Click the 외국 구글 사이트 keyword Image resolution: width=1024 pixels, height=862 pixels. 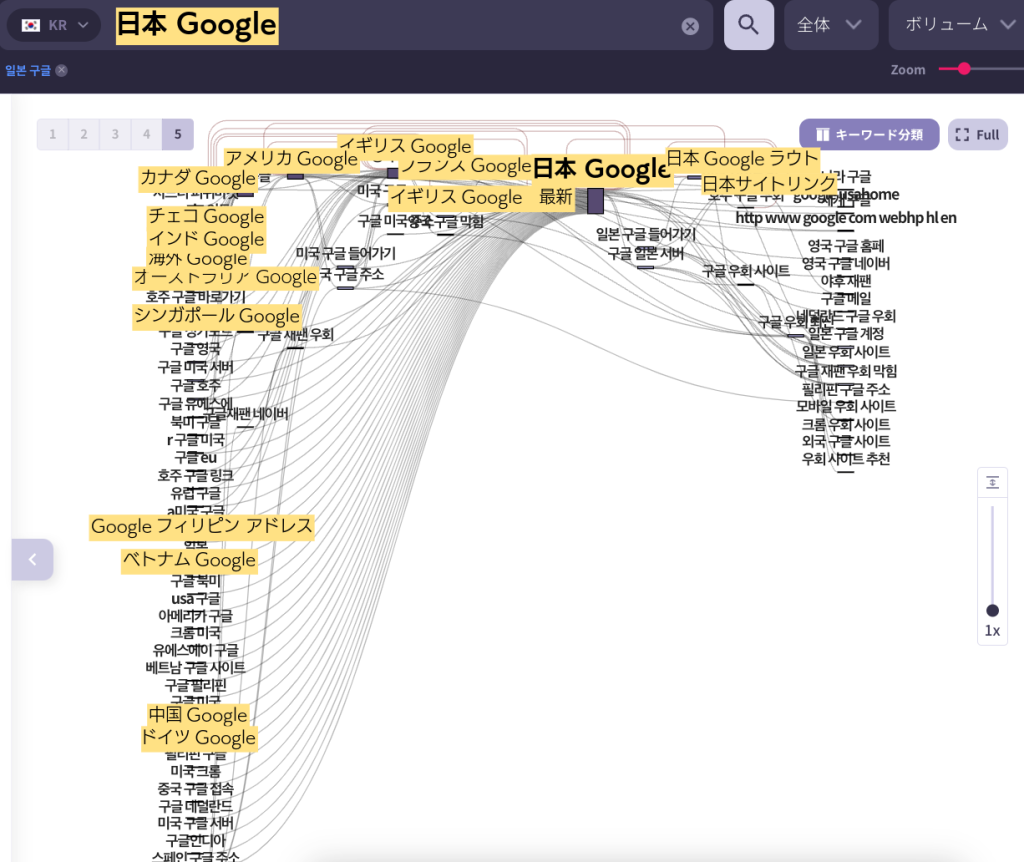click(x=846, y=441)
